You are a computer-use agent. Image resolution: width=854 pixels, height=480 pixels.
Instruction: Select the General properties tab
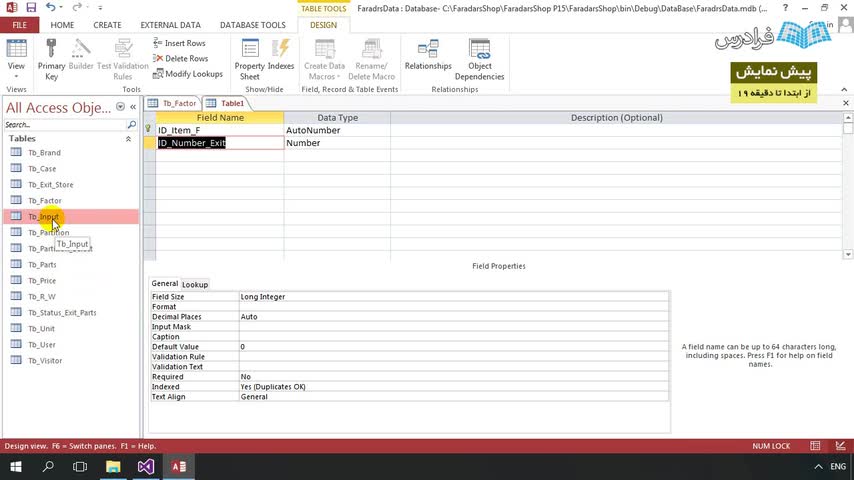tap(164, 284)
